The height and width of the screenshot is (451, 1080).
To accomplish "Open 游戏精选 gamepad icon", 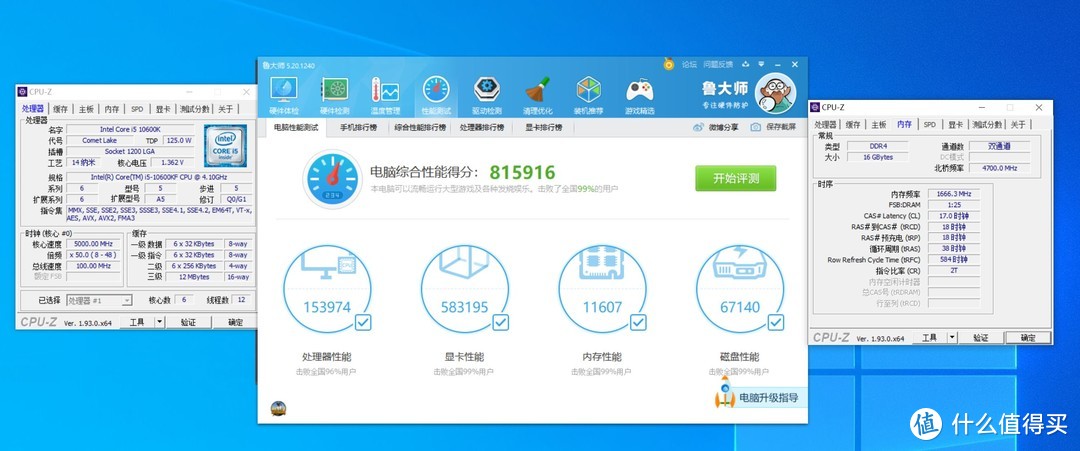I will 640,90.
